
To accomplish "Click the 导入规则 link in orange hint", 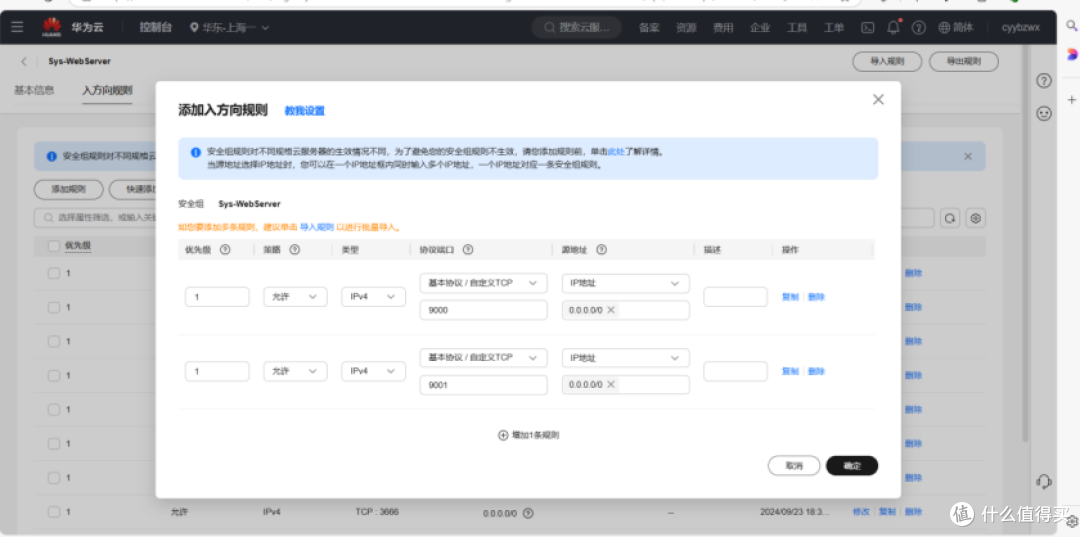I will (x=317, y=227).
